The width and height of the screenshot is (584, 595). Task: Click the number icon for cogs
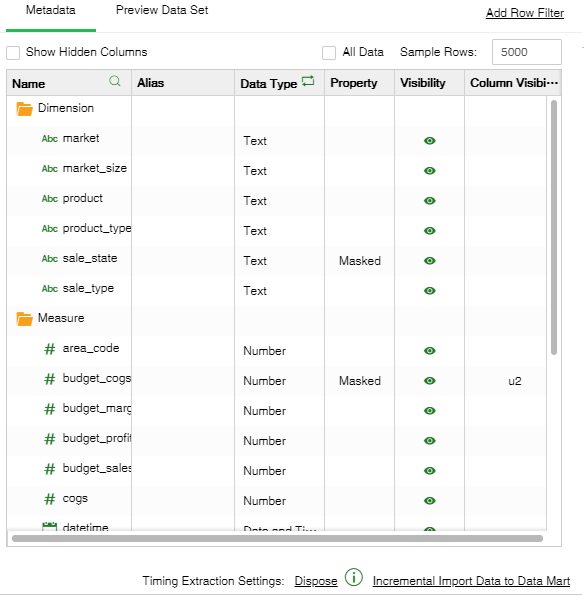coord(50,499)
